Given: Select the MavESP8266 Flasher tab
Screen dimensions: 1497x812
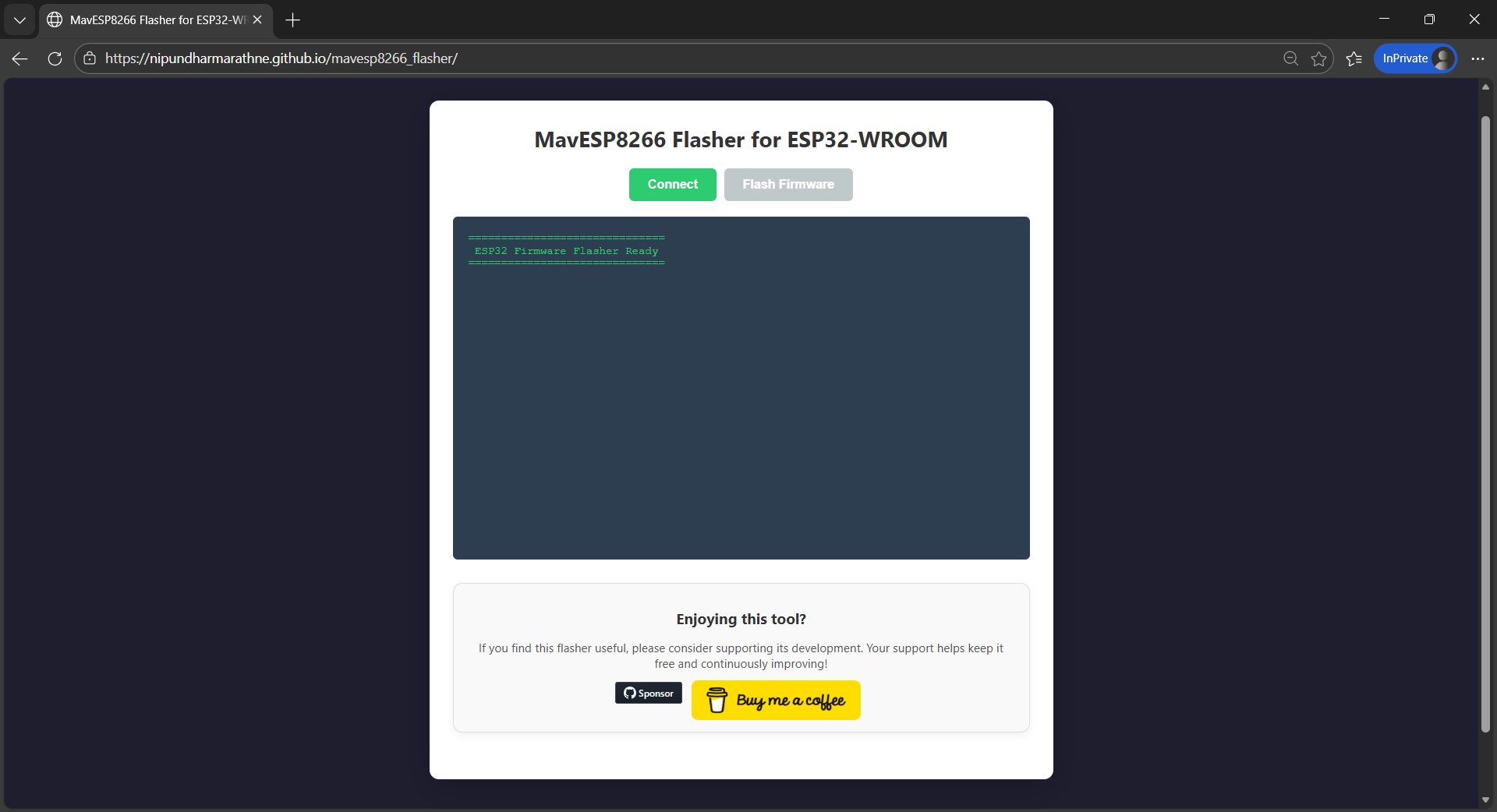Looking at the screenshot, I should pos(156,20).
